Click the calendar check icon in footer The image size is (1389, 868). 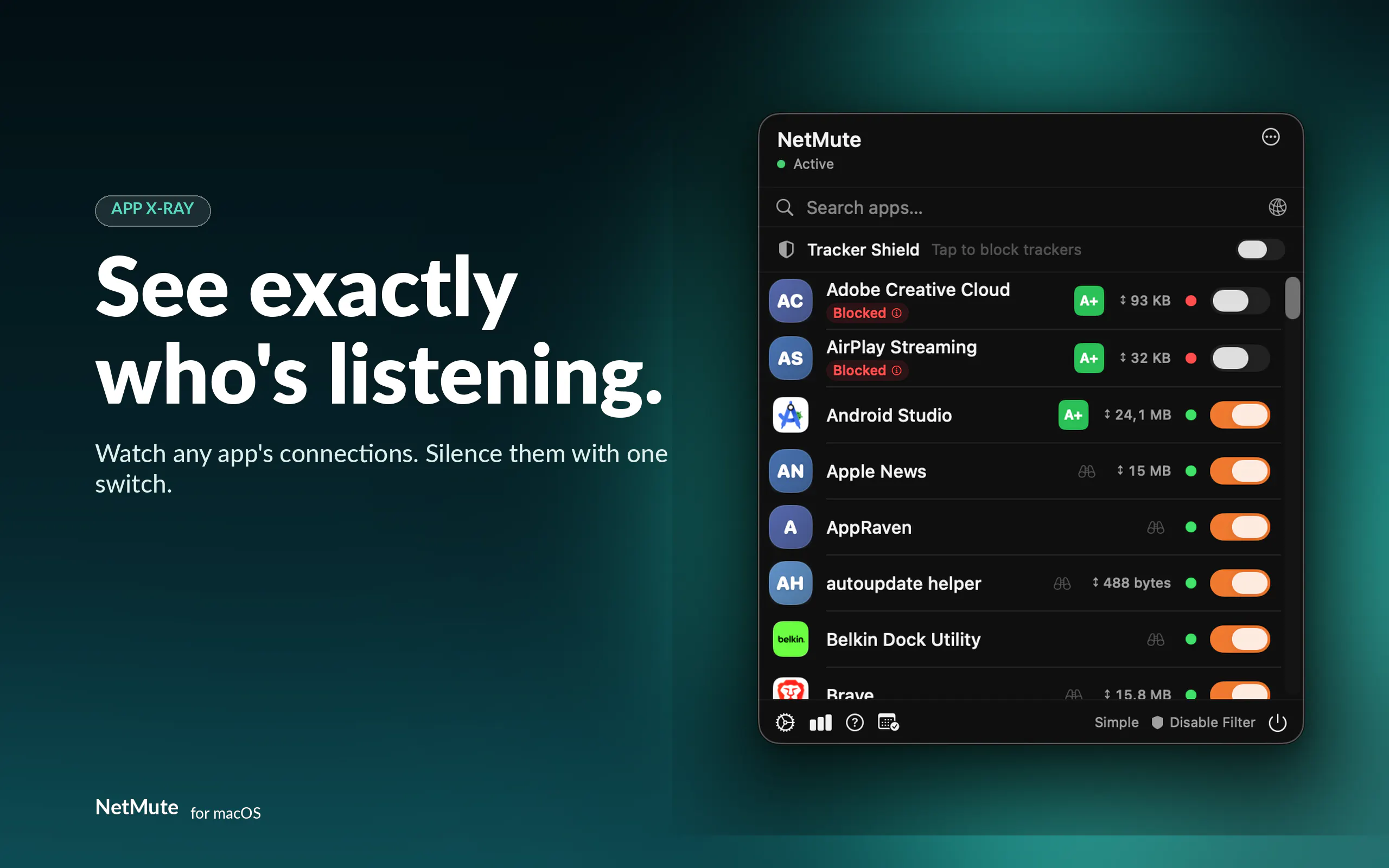coord(889,722)
